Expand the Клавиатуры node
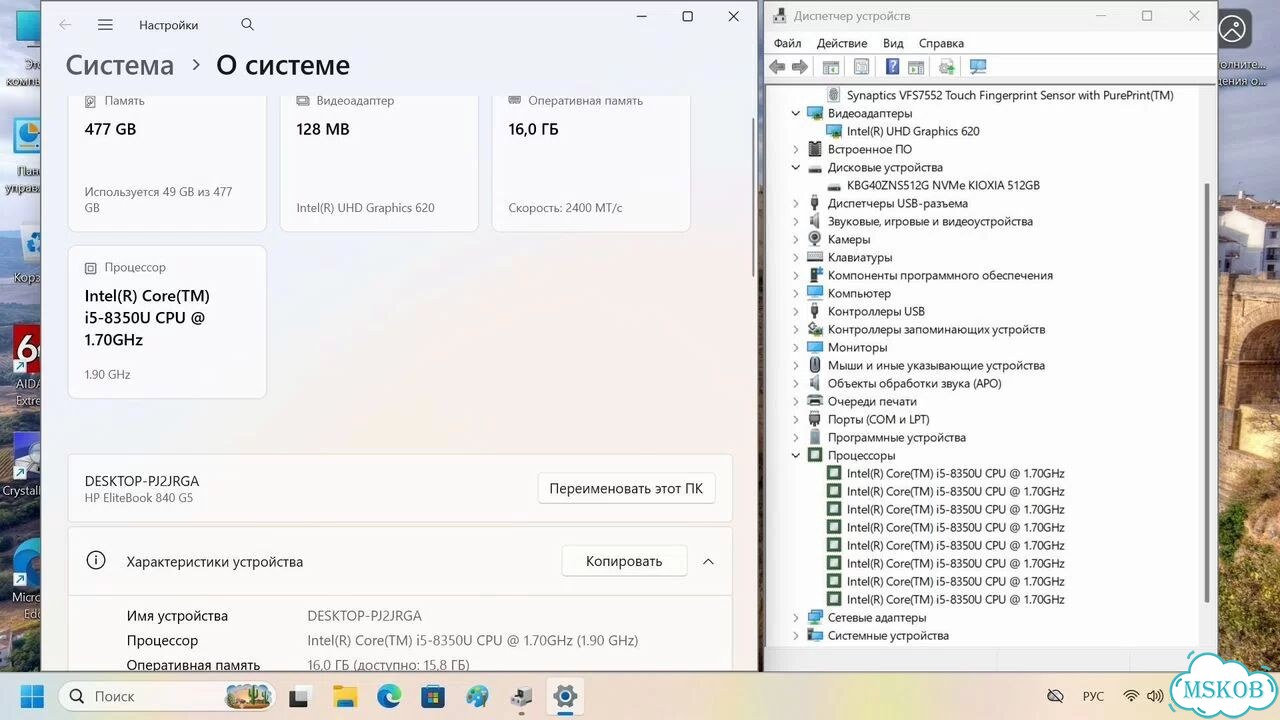 coord(796,257)
